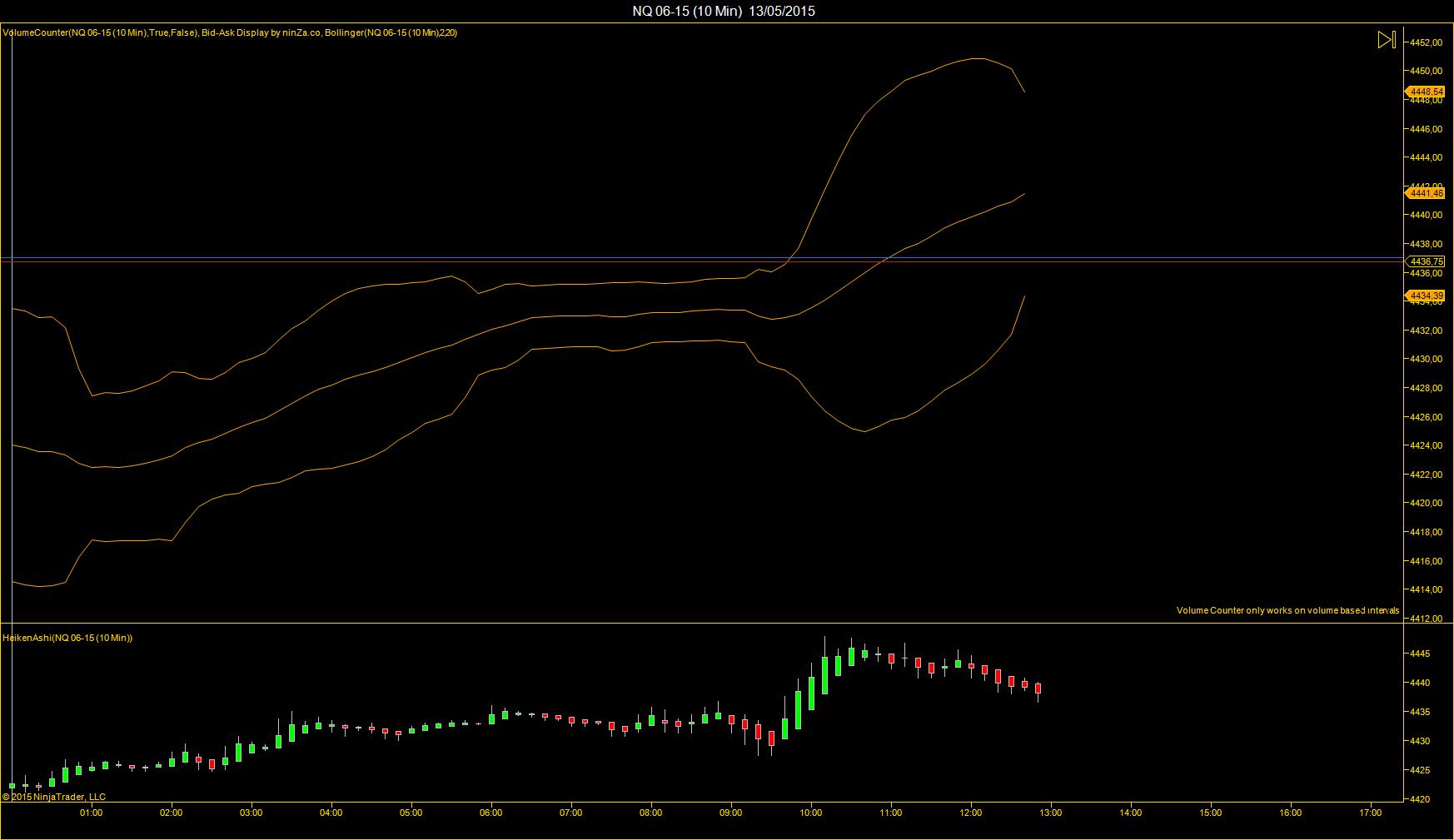This screenshot has width=1454, height=840.
Task: Click the 14:00 time axis label
Action: (x=1131, y=813)
